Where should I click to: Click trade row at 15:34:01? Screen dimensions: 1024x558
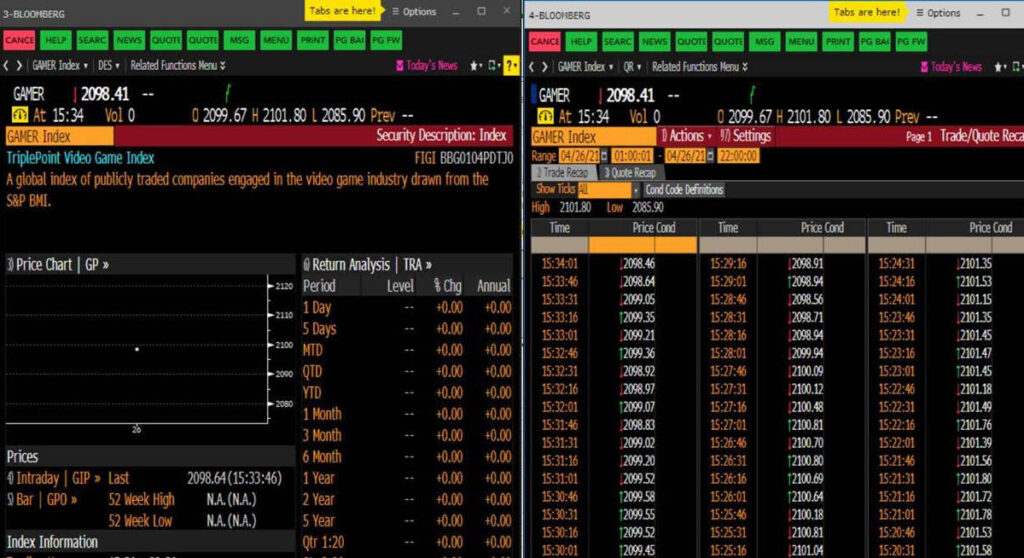pos(614,264)
